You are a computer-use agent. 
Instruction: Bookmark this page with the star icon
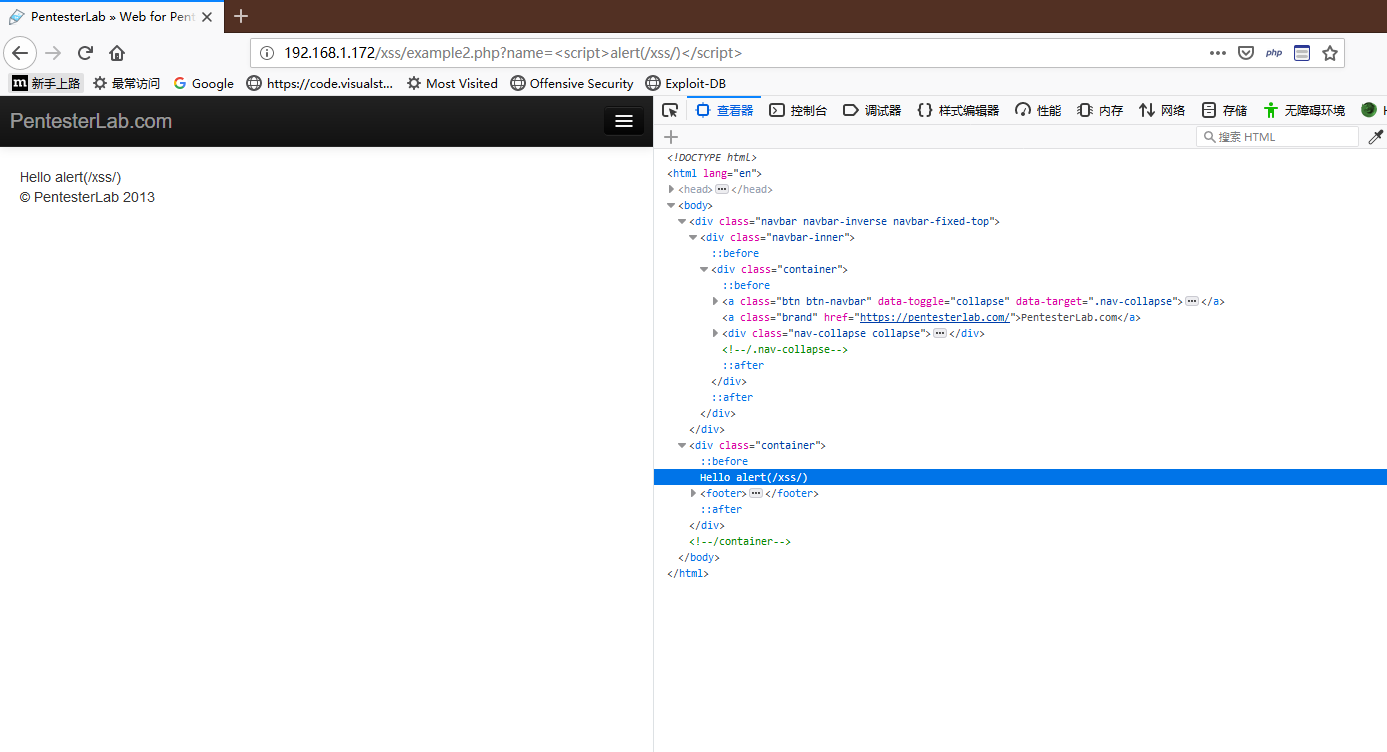click(1329, 53)
